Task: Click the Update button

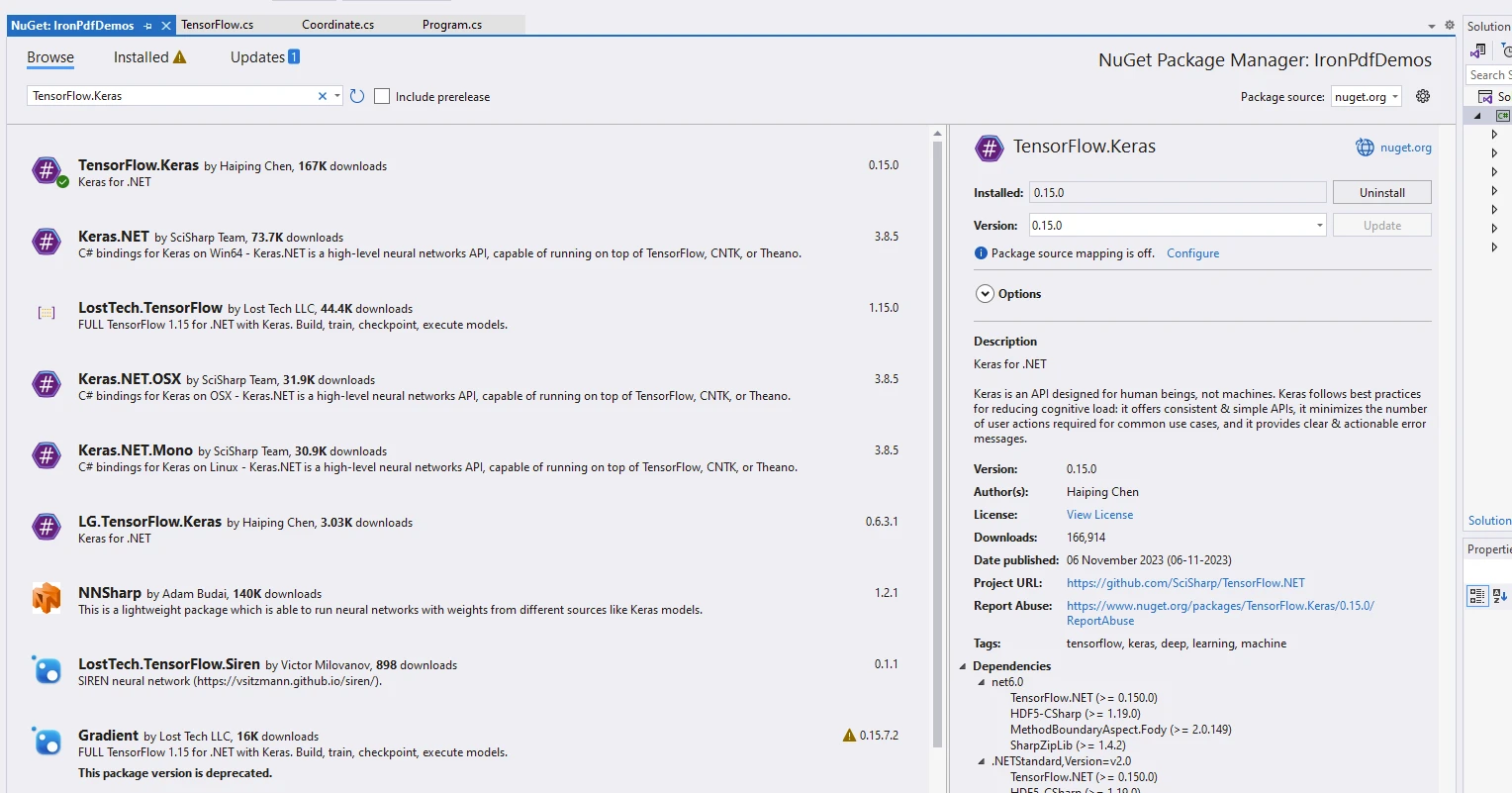Action: [x=1381, y=226]
